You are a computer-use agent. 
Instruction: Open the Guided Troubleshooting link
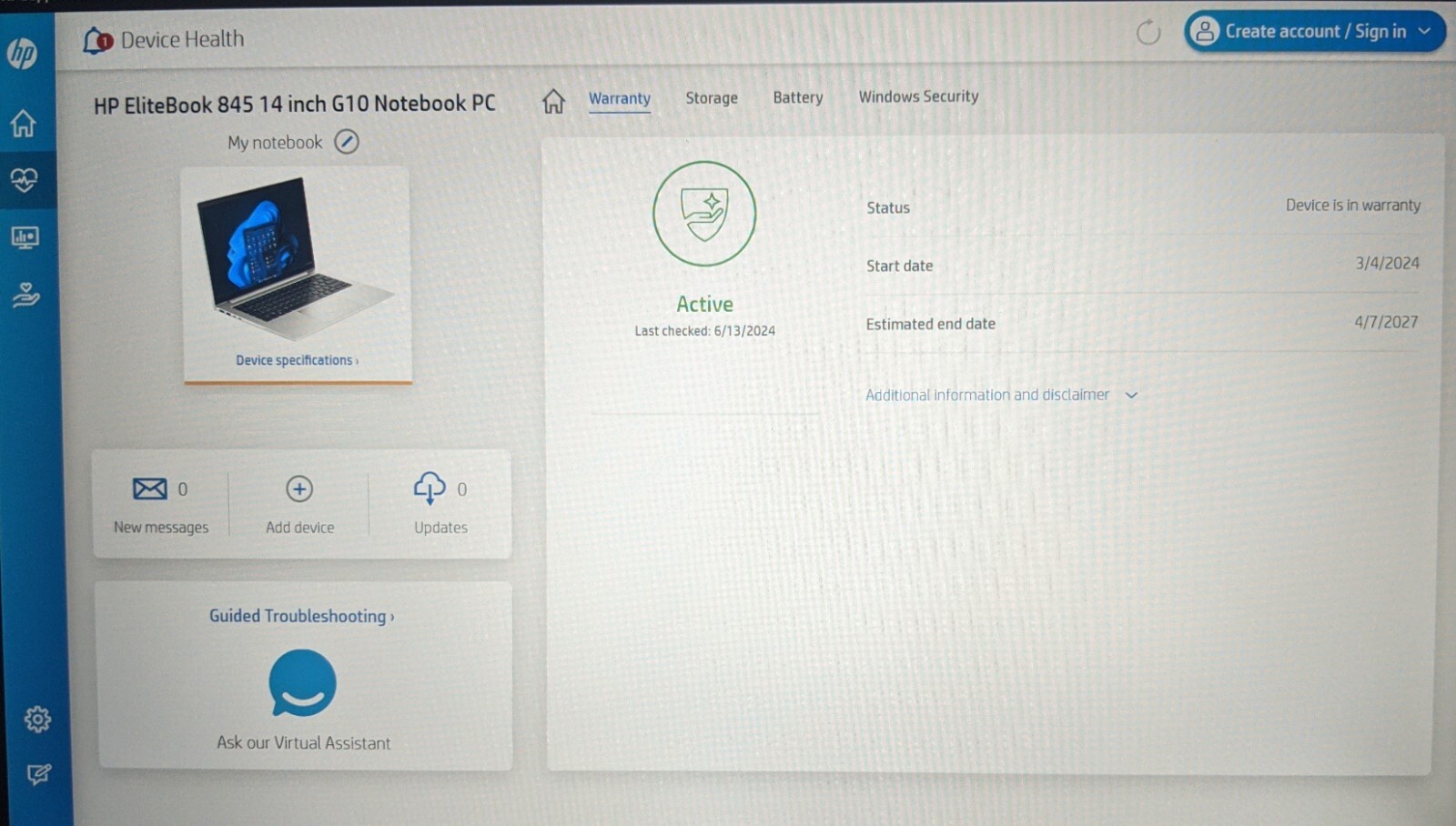point(302,616)
